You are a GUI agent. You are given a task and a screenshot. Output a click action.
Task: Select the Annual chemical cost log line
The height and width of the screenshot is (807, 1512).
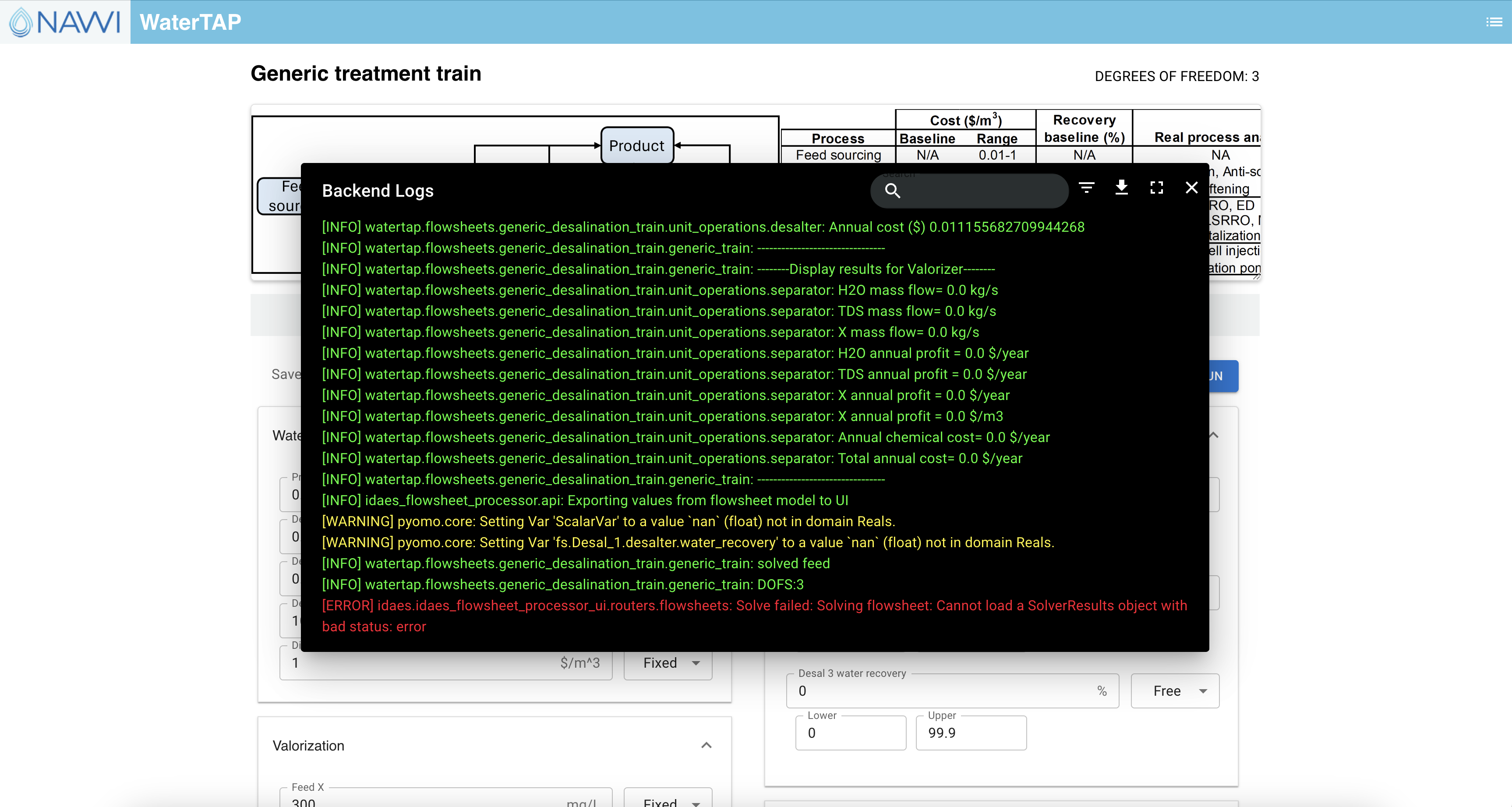click(685, 437)
